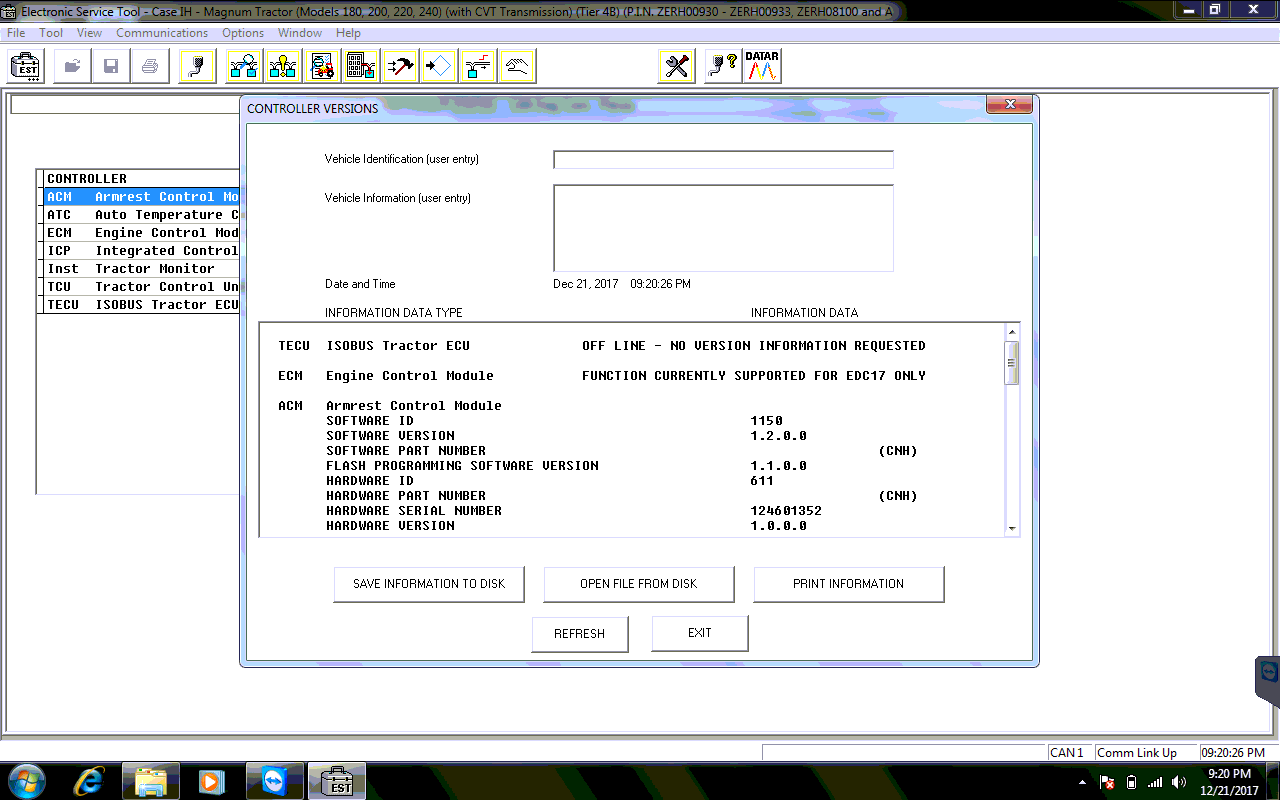The image size is (1280, 800).
Task: Open the Communications menu
Action: click(162, 33)
